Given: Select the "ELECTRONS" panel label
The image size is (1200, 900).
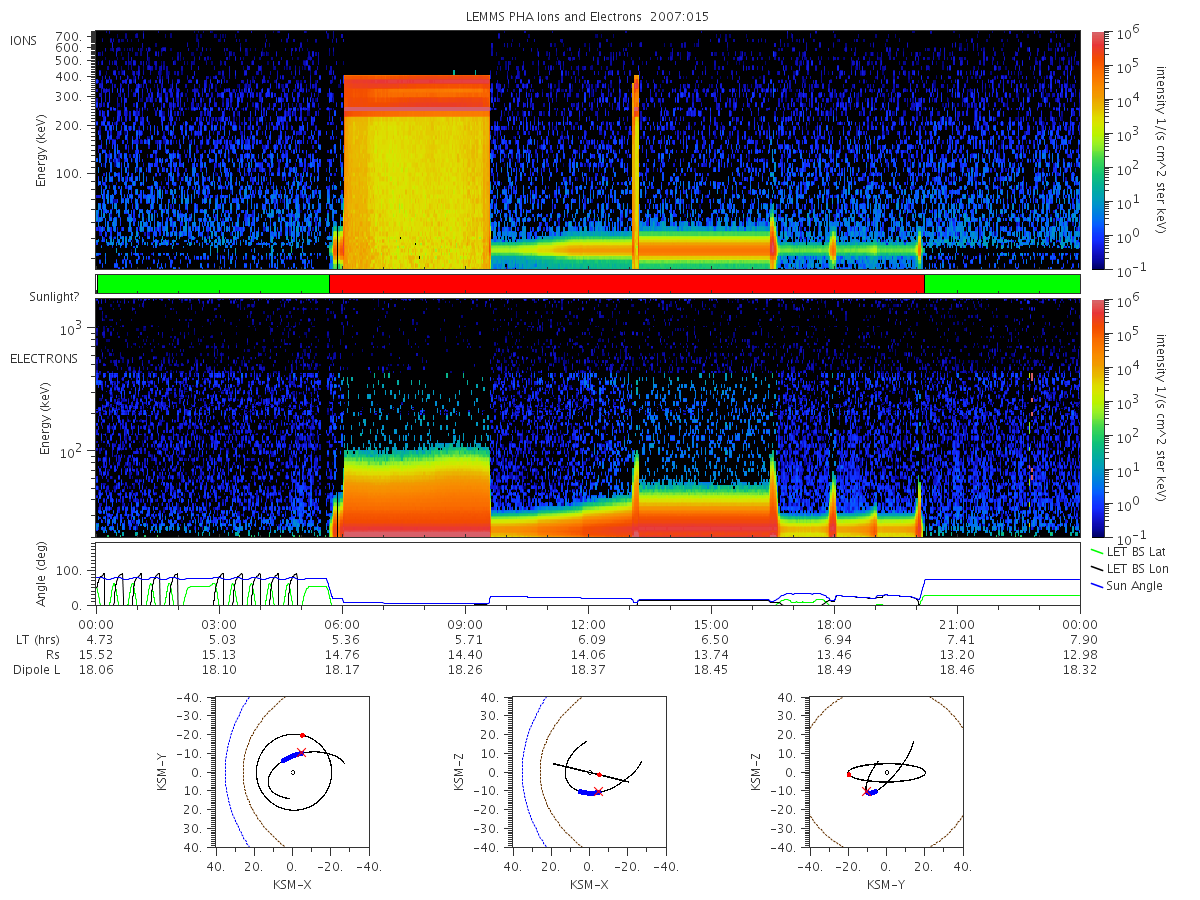Looking at the screenshot, I should coord(44,358).
